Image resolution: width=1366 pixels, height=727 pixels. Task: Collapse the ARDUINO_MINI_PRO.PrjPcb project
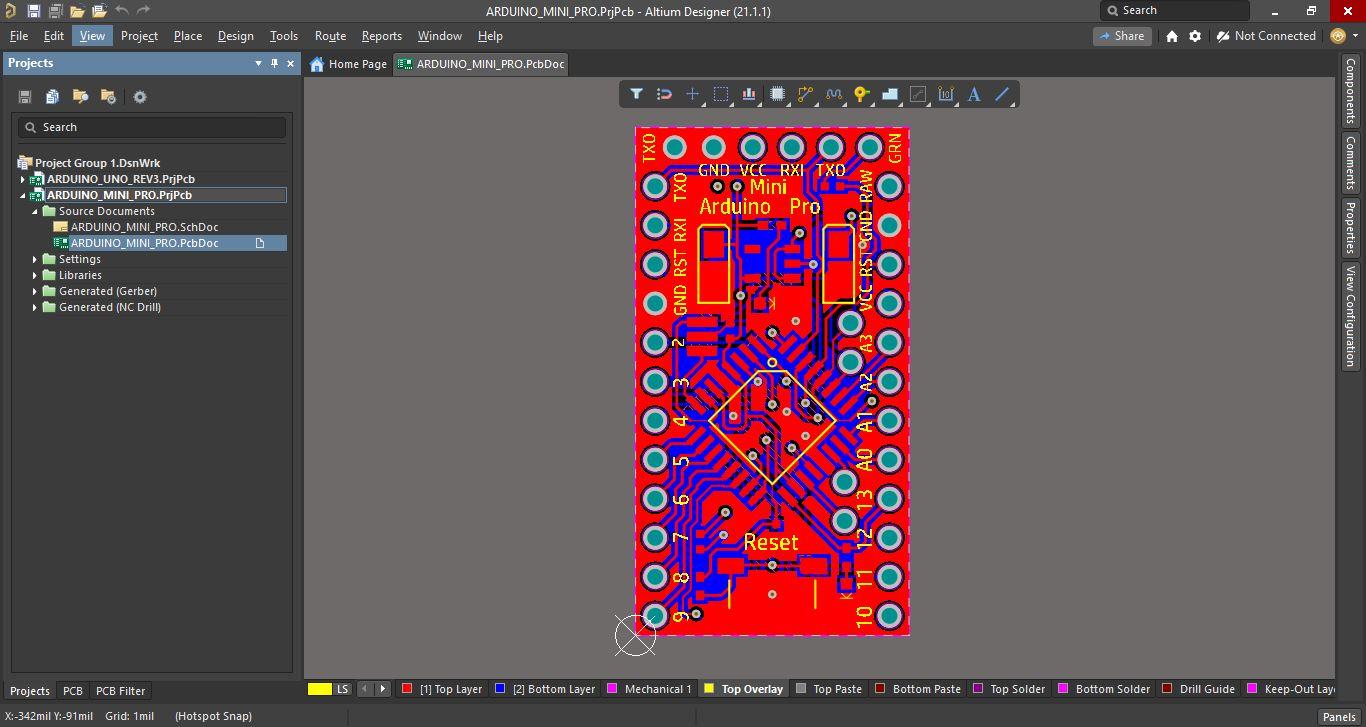(23, 195)
